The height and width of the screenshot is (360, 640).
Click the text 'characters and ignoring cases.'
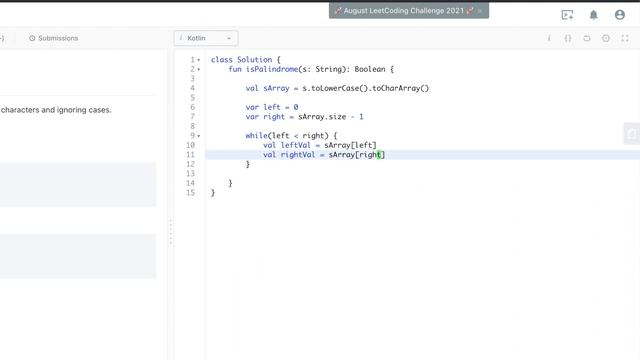(56, 110)
